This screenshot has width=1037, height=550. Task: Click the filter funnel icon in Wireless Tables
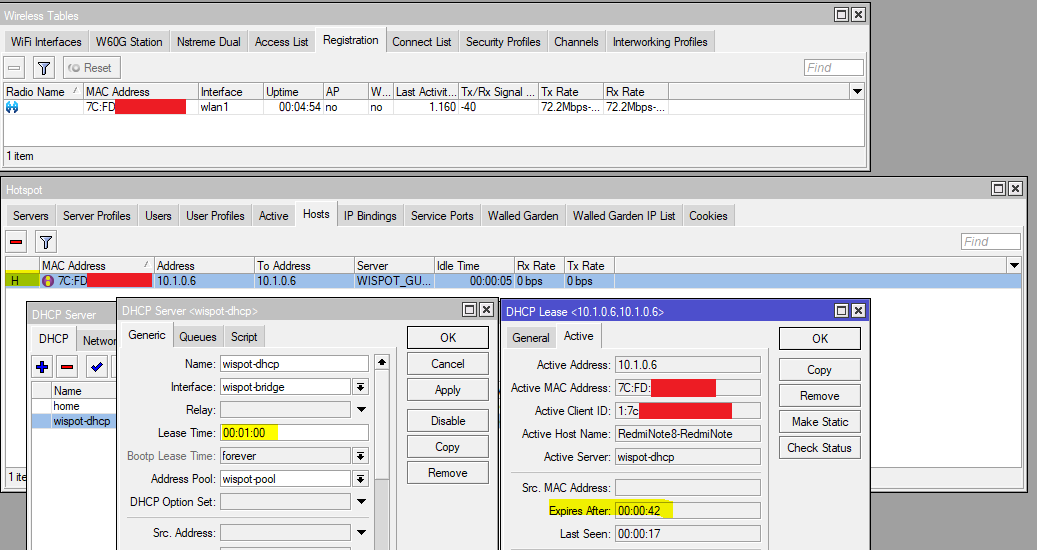(44, 68)
